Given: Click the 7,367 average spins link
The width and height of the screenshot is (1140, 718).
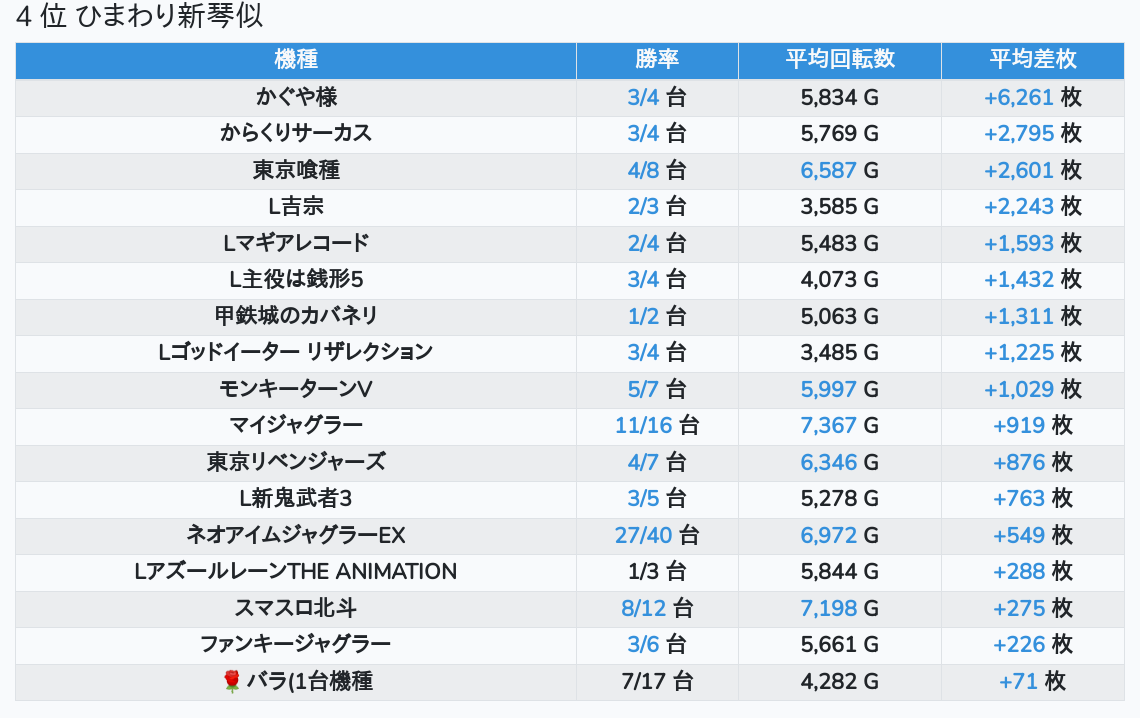Looking at the screenshot, I should pos(829,426).
